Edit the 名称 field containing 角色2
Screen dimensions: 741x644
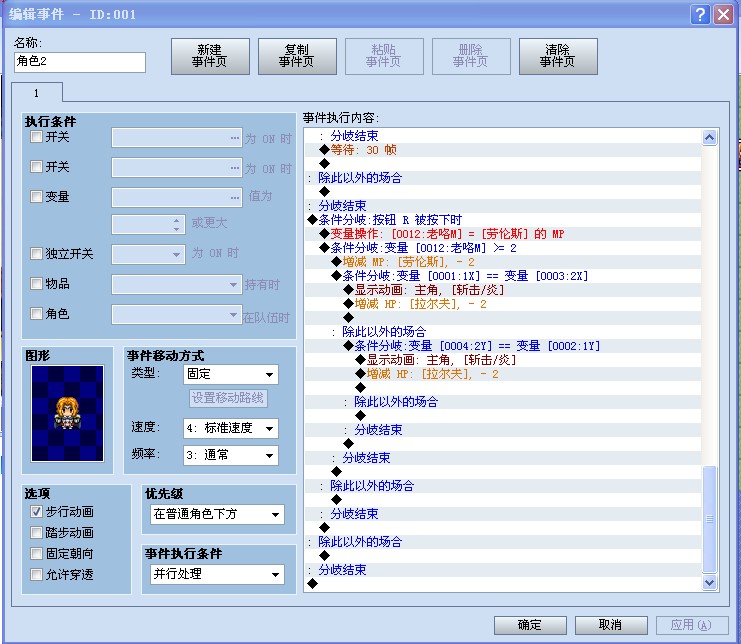point(80,62)
